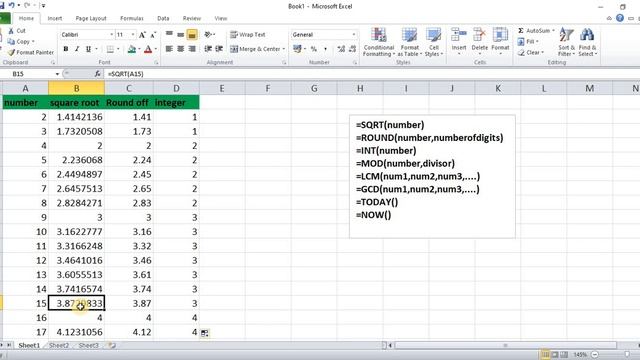
Task: Toggle Align Text Left
Action: (169, 49)
